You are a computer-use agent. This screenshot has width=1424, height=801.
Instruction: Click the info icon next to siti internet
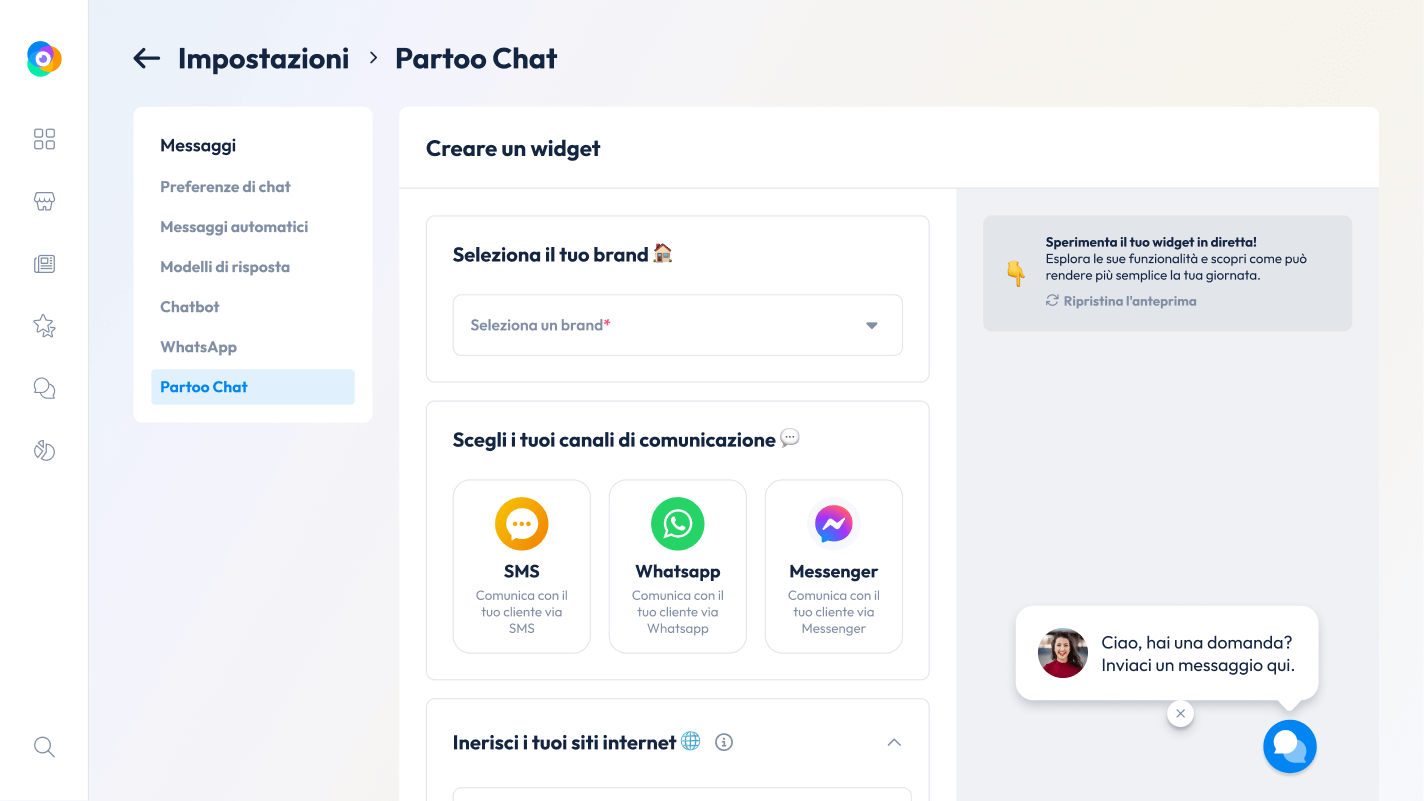click(725, 742)
